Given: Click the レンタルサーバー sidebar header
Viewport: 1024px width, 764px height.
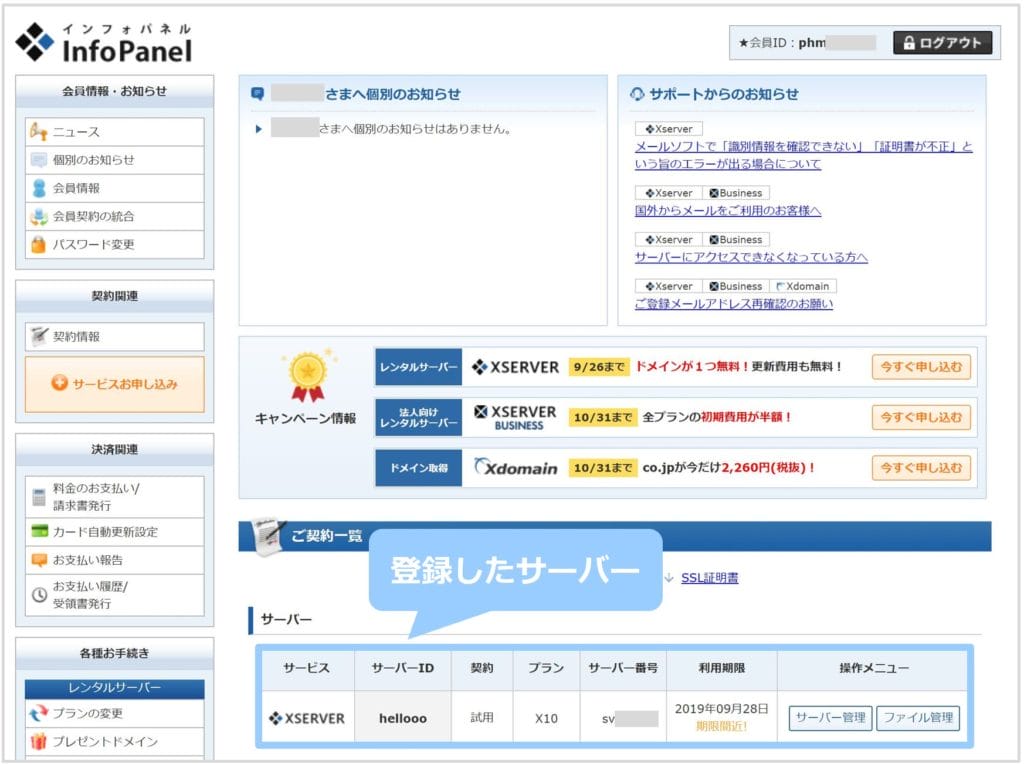Looking at the screenshot, I should coord(114,688).
